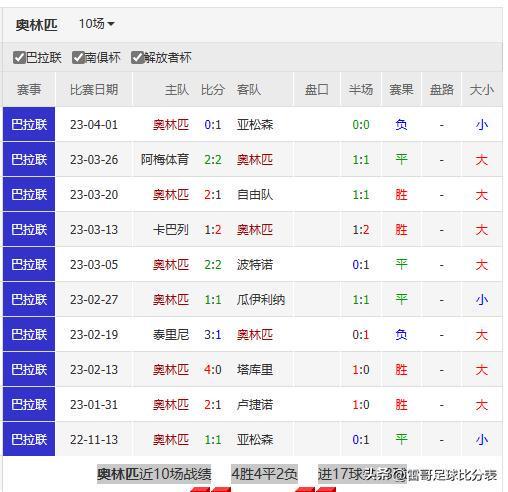
Task: Open home team 卡巴列
Action: point(171,230)
